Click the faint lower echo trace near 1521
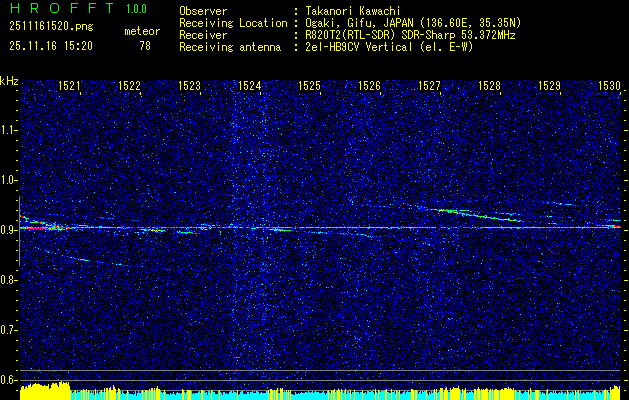 click(80, 258)
